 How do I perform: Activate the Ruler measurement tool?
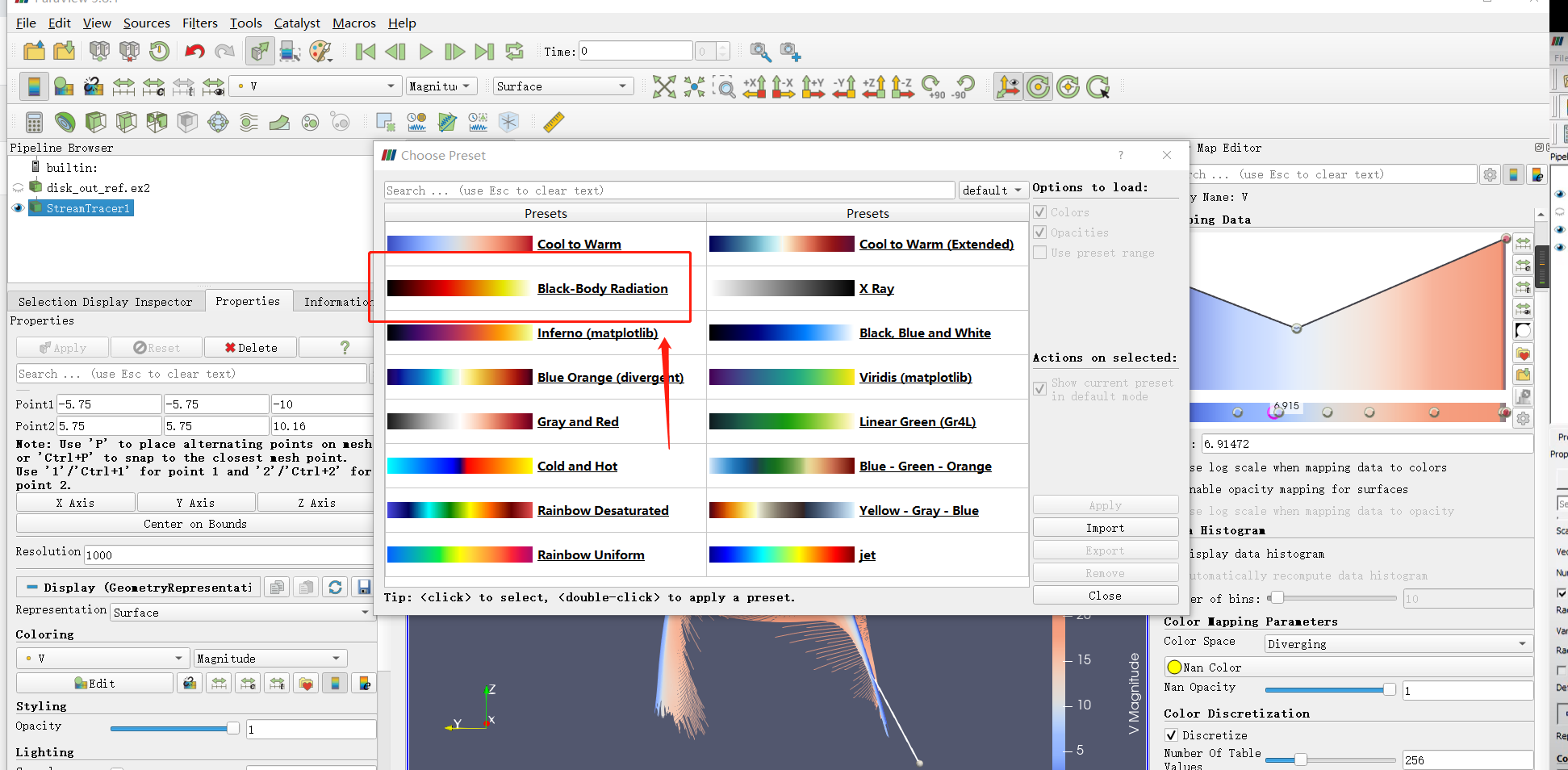pos(554,122)
